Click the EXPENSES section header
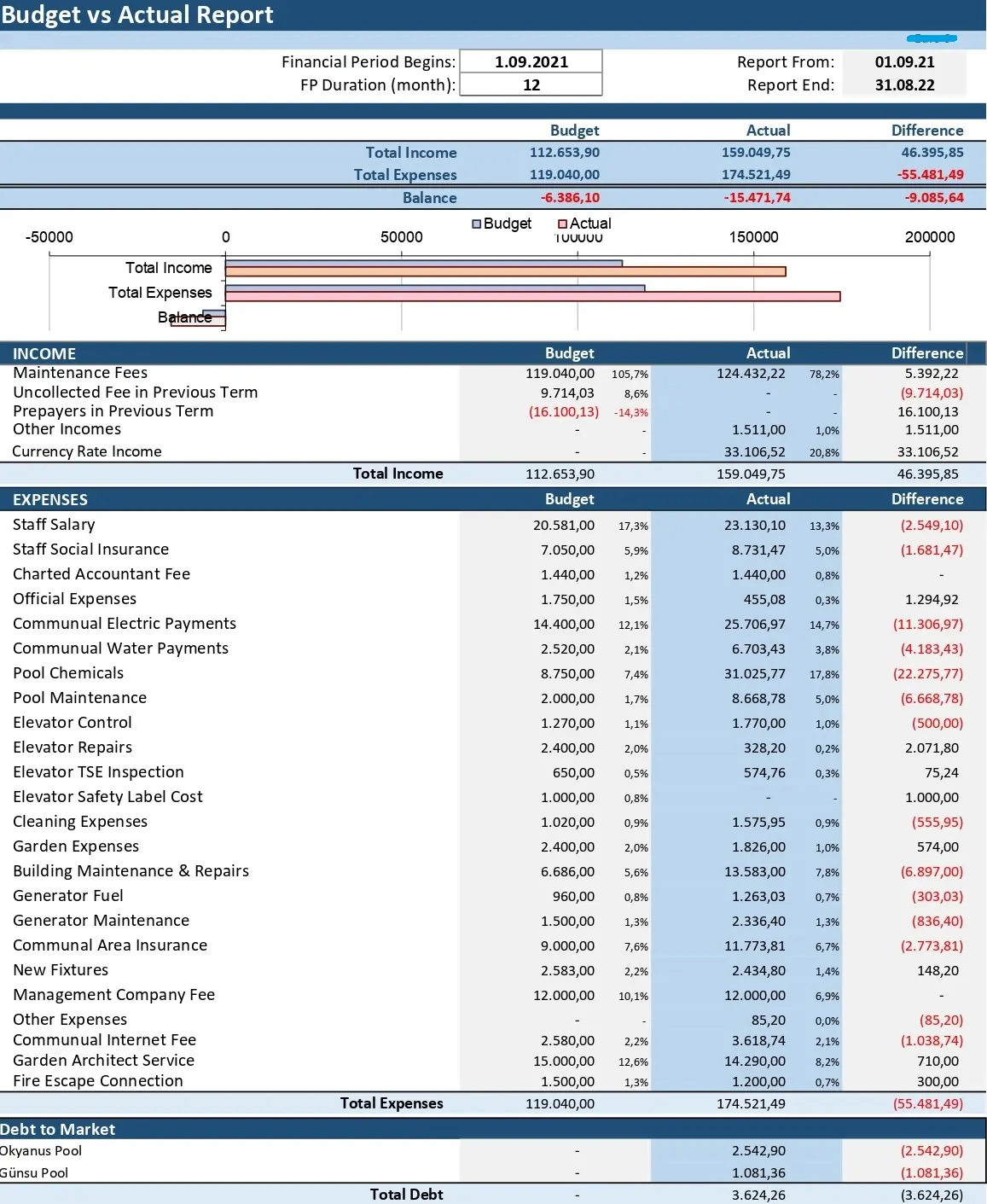The width and height of the screenshot is (987, 1204). tap(50, 499)
